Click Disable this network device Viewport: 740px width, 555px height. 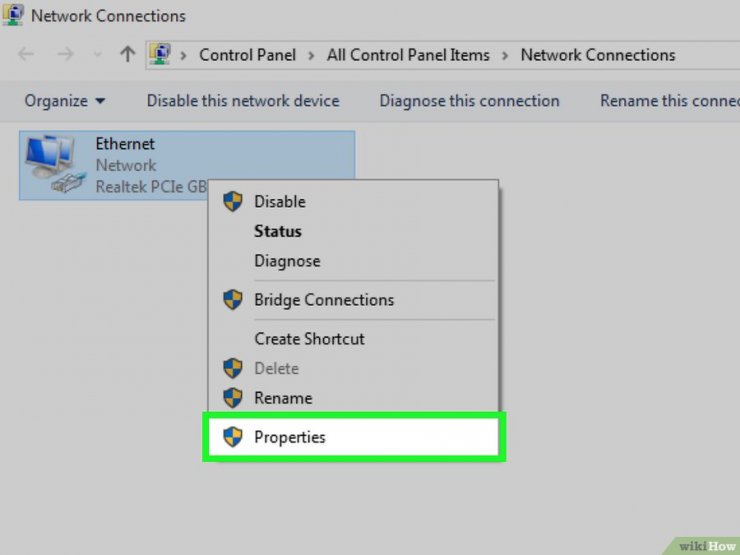(243, 101)
